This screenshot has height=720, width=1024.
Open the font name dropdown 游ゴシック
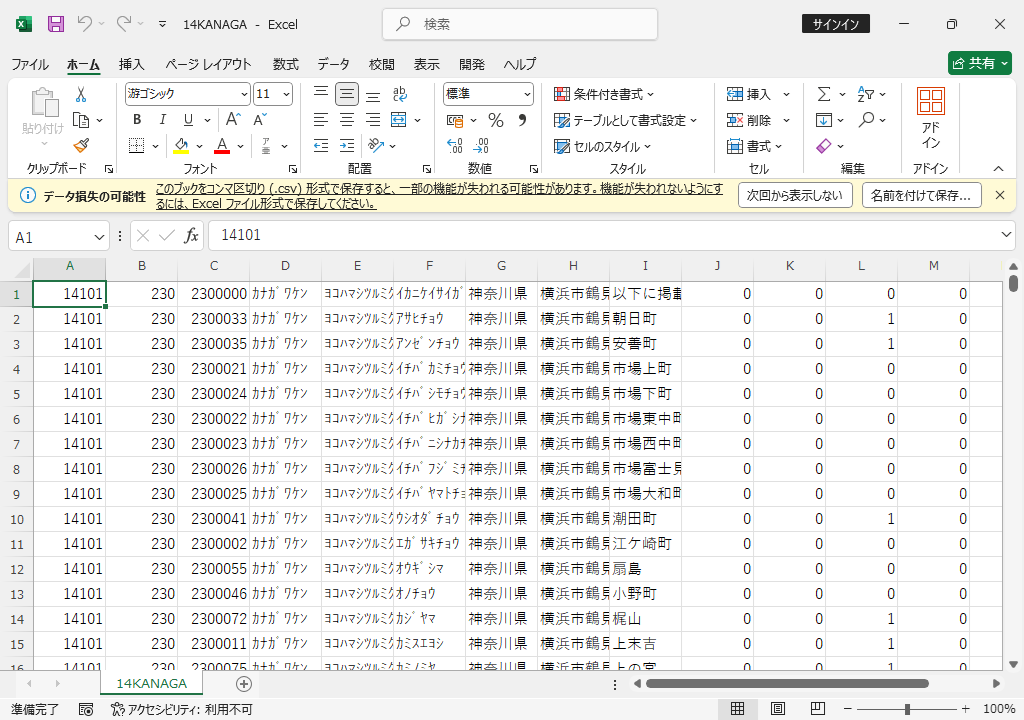(244, 94)
